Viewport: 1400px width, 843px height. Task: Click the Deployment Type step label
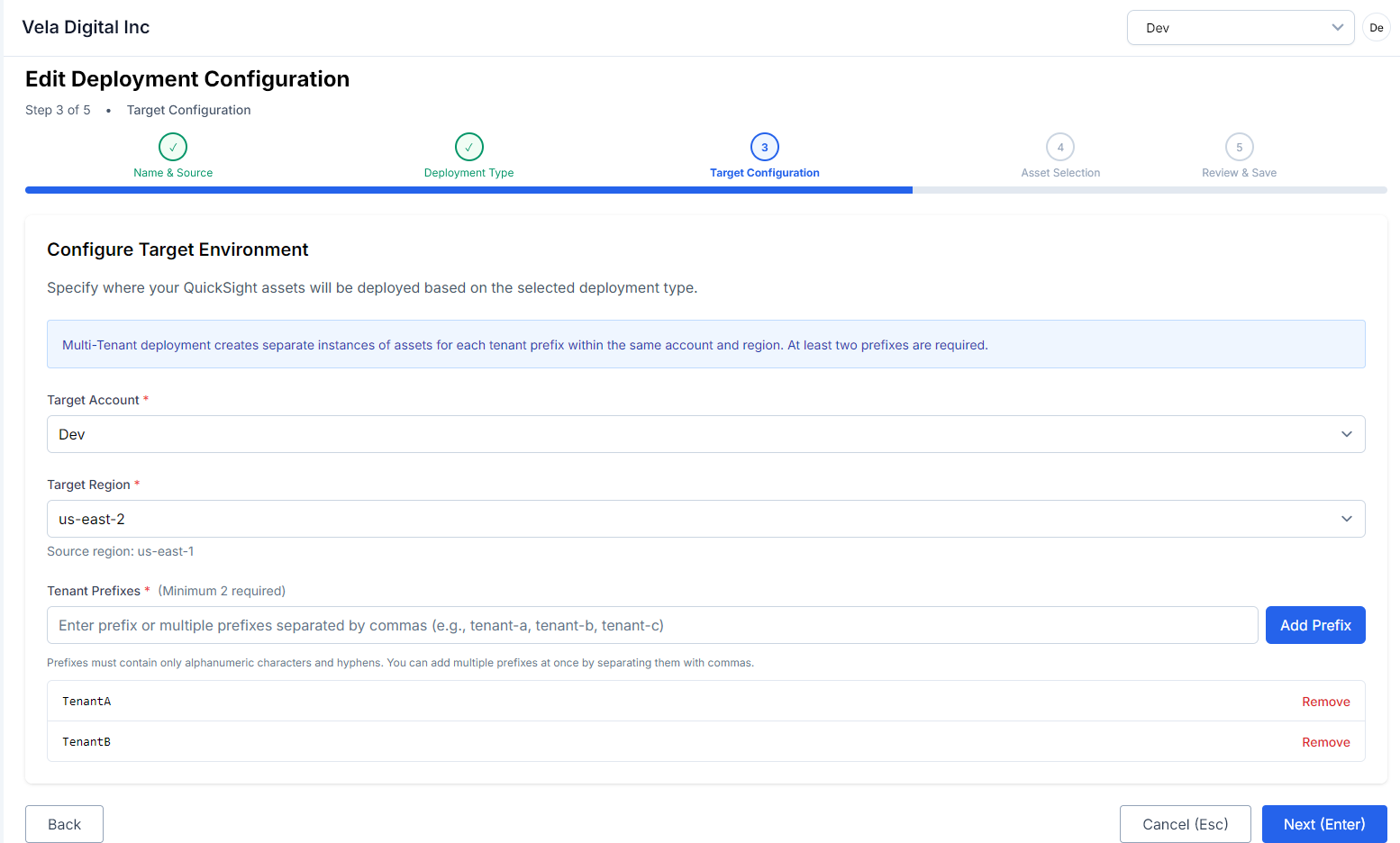469,173
